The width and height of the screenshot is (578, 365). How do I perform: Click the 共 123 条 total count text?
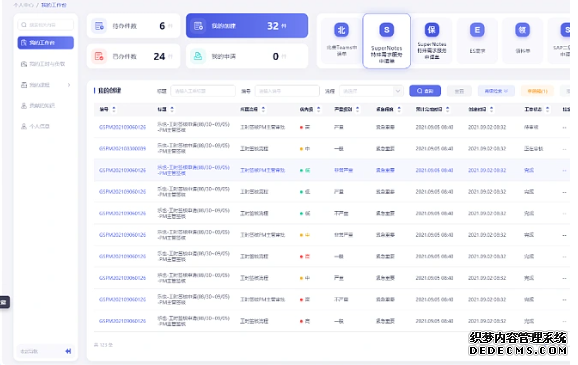[103, 345]
